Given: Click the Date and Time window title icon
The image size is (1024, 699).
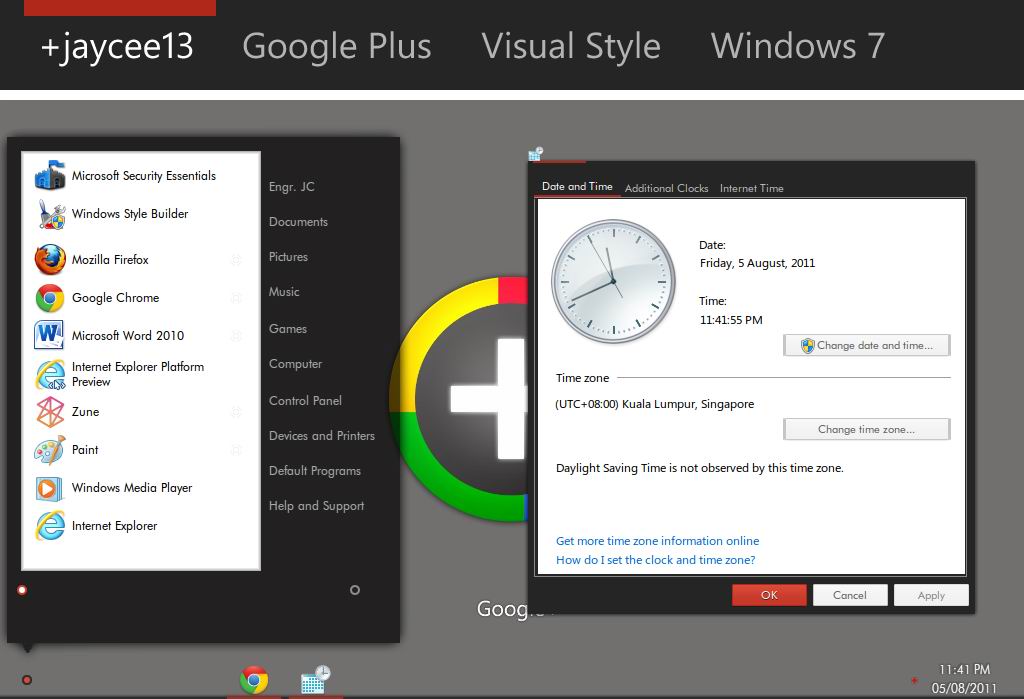Looking at the screenshot, I should pyautogui.click(x=536, y=154).
